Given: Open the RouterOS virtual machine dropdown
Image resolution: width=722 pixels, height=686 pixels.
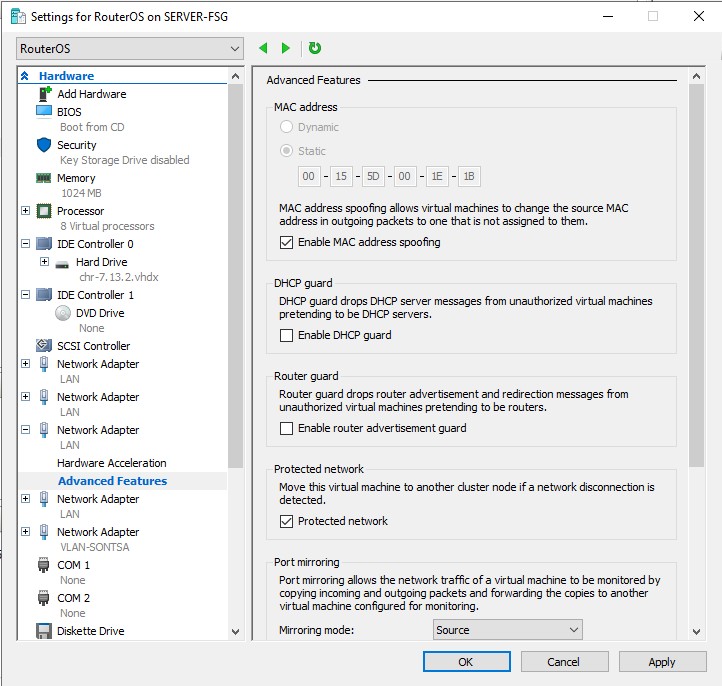Looking at the screenshot, I should pos(130,48).
